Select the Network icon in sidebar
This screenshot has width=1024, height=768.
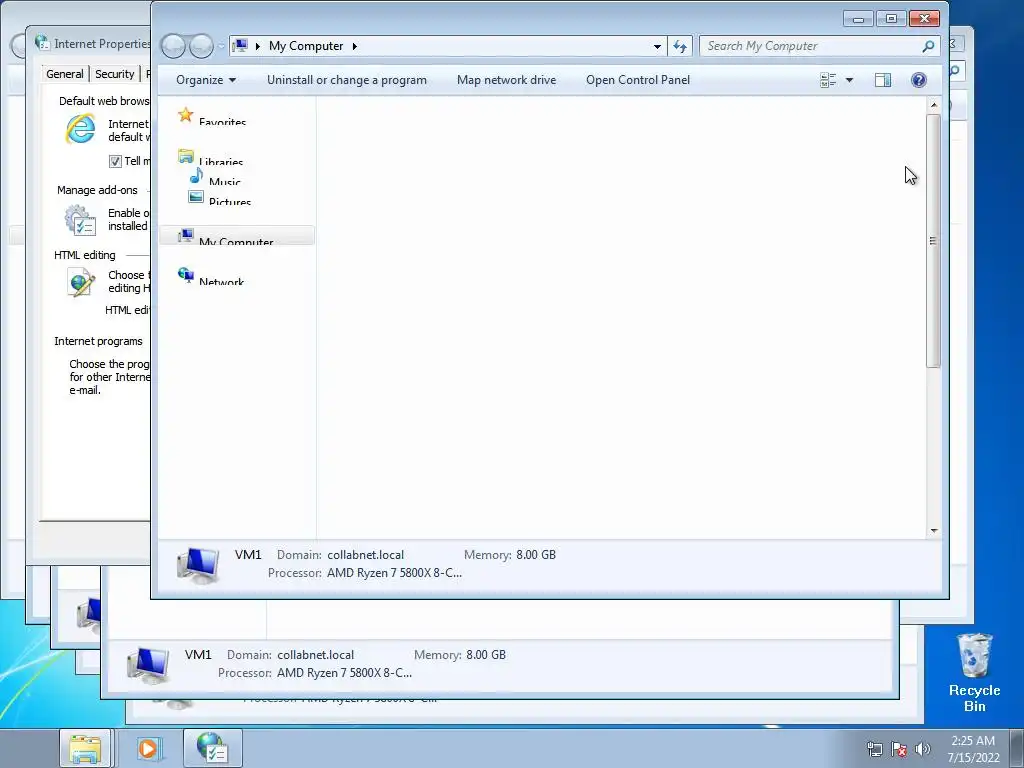click(185, 276)
